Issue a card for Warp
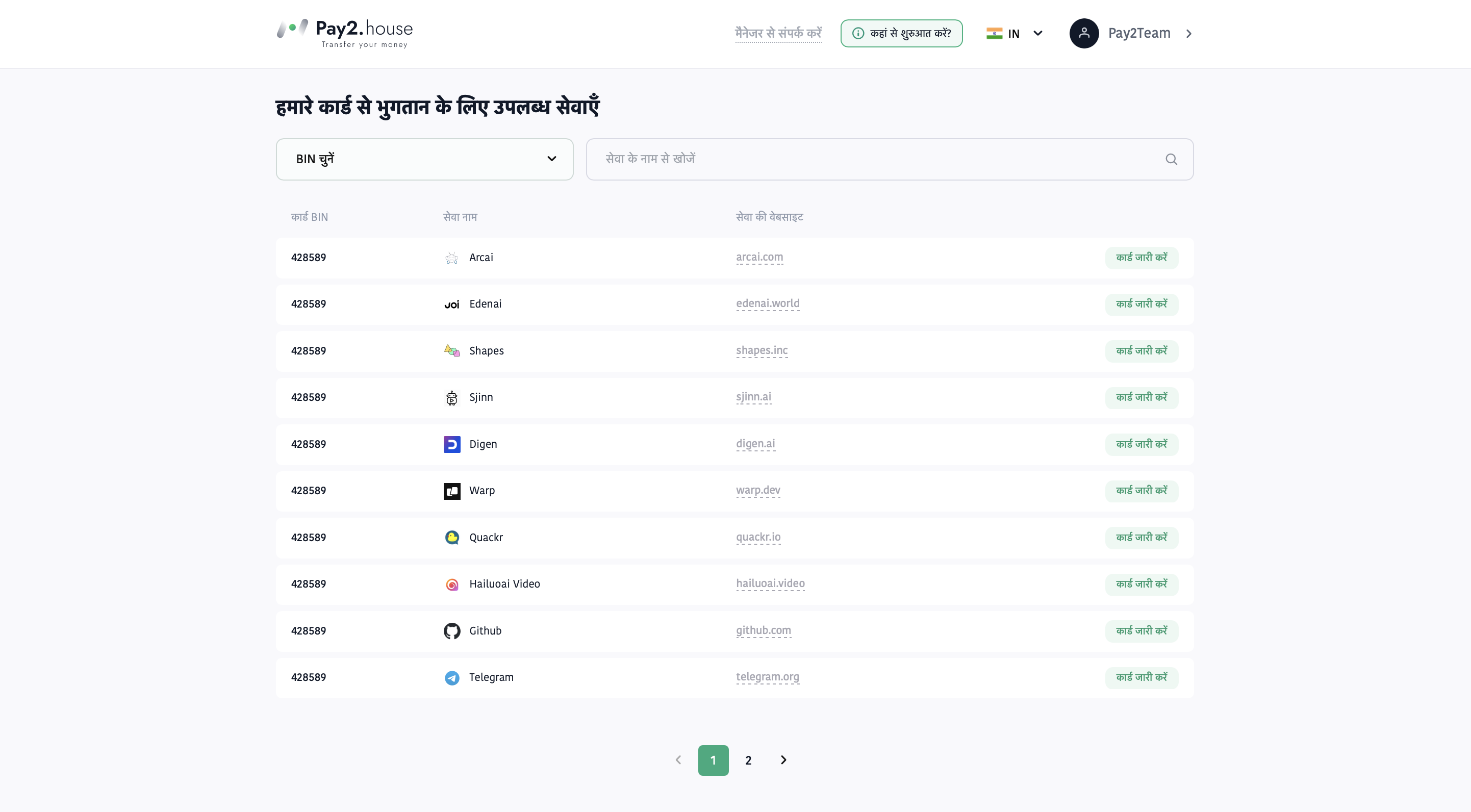The height and width of the screenshot is (812, 1471). 1142,491
